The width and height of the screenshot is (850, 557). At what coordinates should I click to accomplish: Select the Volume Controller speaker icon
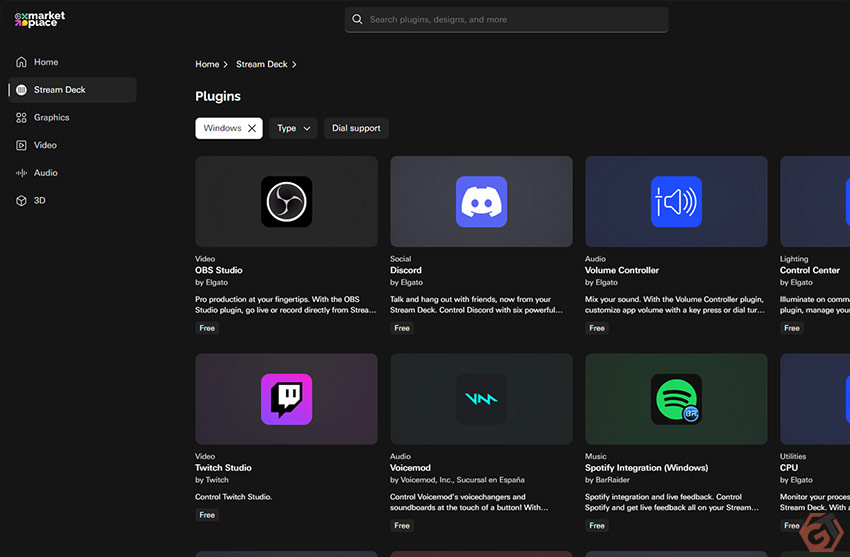pyautogui.click(x=676, y=201)
